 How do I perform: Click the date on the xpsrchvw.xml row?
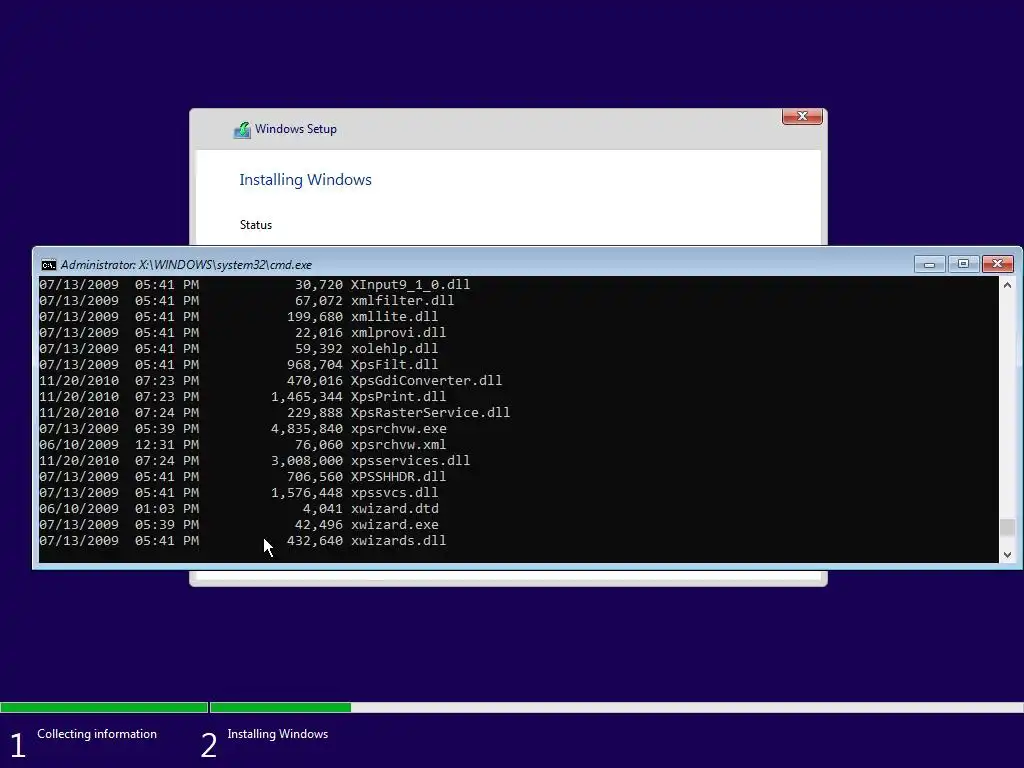(x=79, y=445)
